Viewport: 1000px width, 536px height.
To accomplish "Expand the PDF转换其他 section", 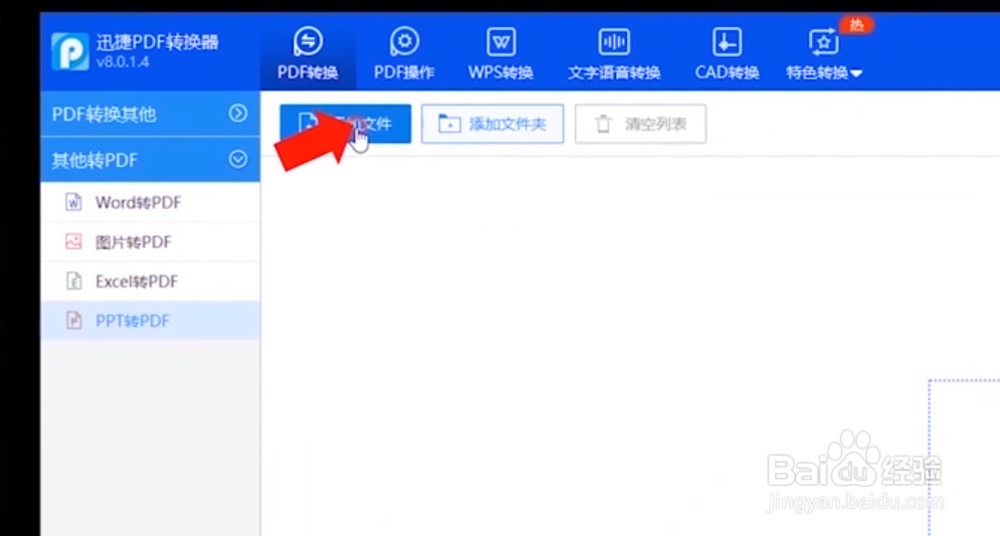I will pyautogui.click(x=150, y=114).
